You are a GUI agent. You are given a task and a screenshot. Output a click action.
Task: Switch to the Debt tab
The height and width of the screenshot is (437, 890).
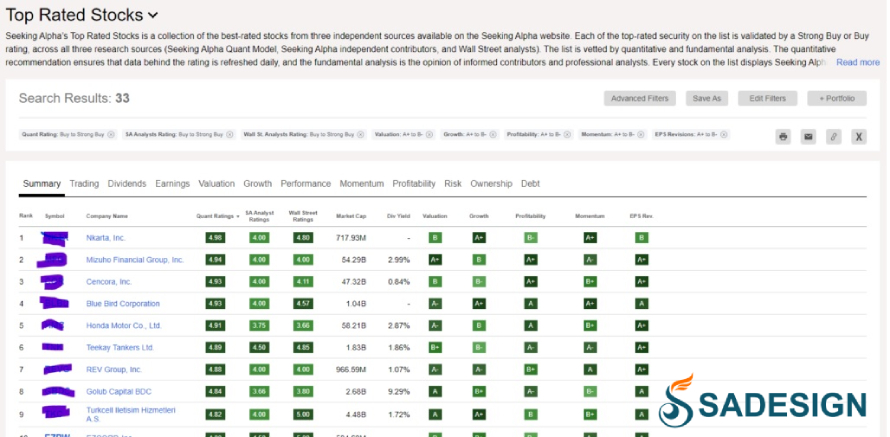click(x=530, y=184)
